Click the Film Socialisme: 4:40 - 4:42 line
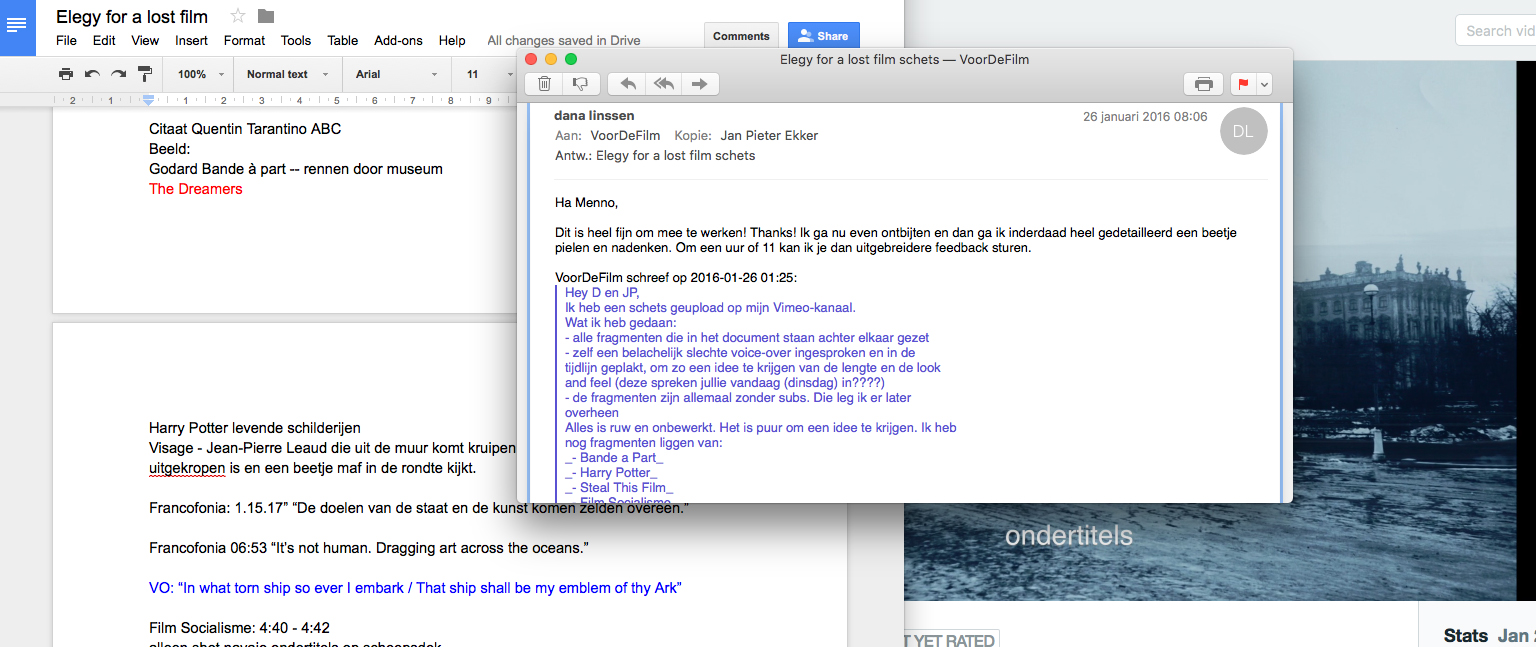The image size is (1536, 647). point(239,628)
